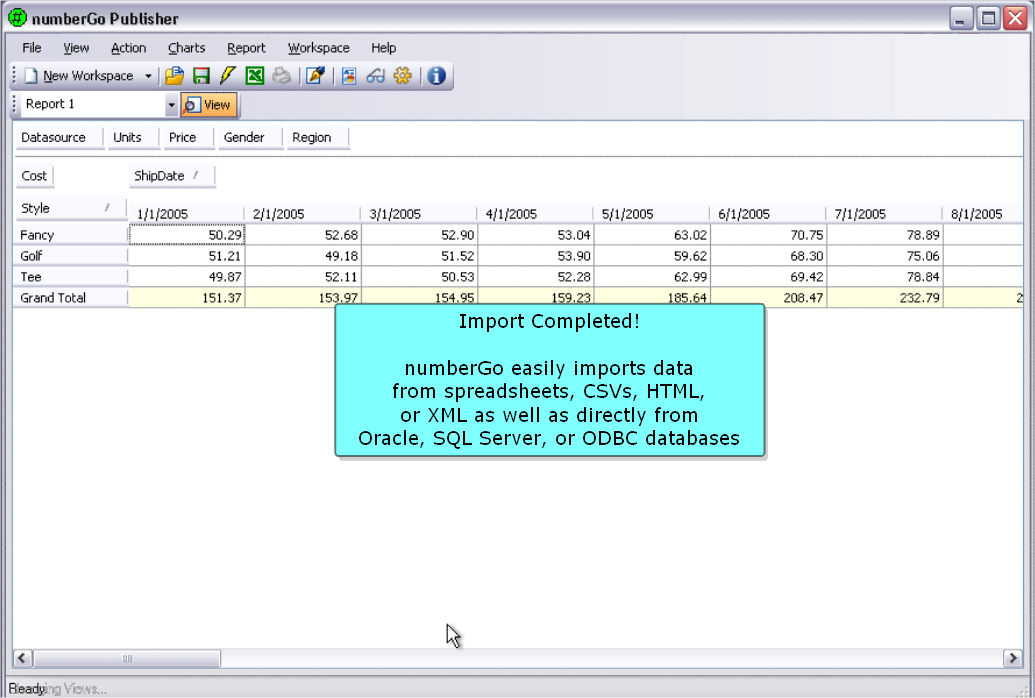This screenshot has width=1035, height=698.
Task: Click cell value 78.89
Action: tap(884, 235)
